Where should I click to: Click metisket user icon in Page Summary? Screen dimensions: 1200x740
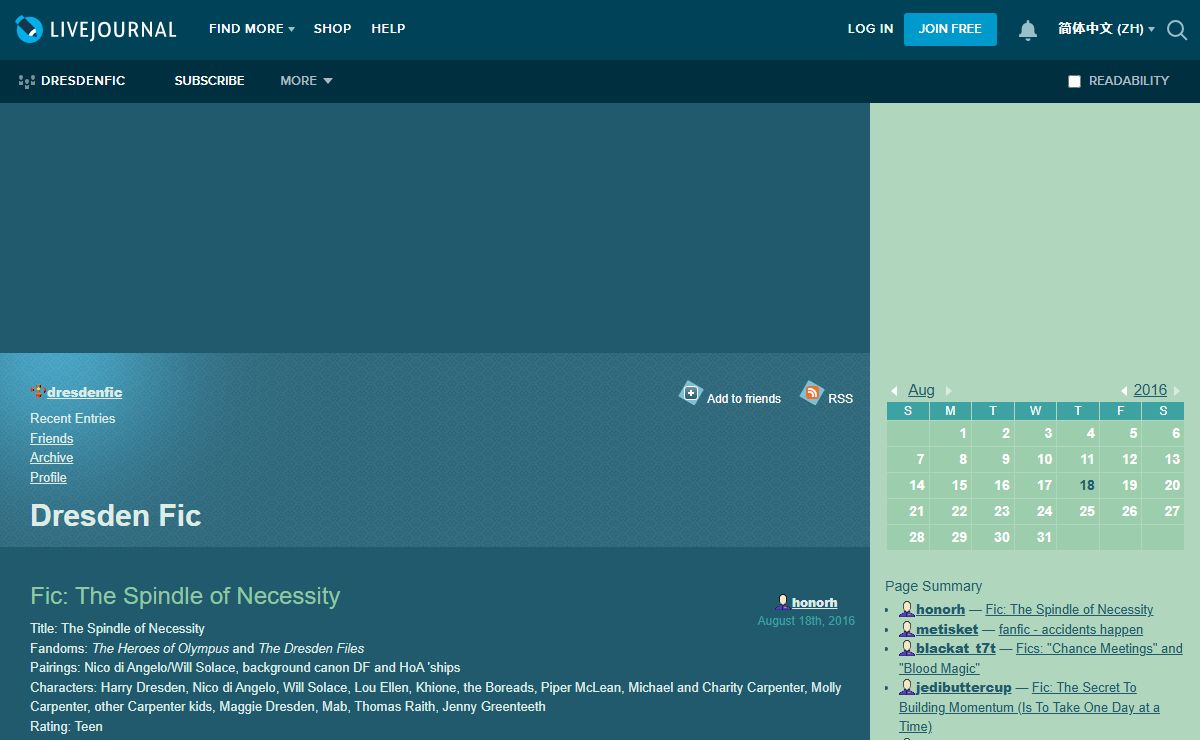tap(907, 629)
